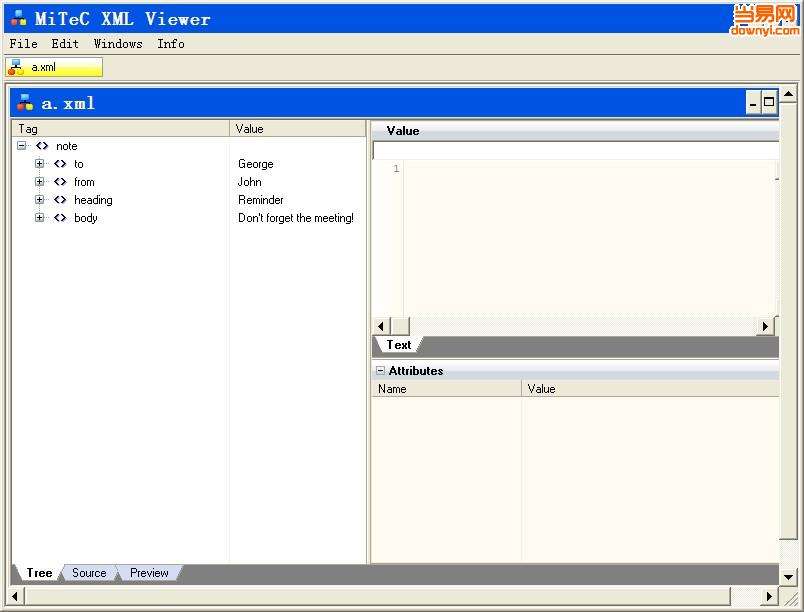
Task: Click the element icon beside the from tag
Action: tap(60, 182)
